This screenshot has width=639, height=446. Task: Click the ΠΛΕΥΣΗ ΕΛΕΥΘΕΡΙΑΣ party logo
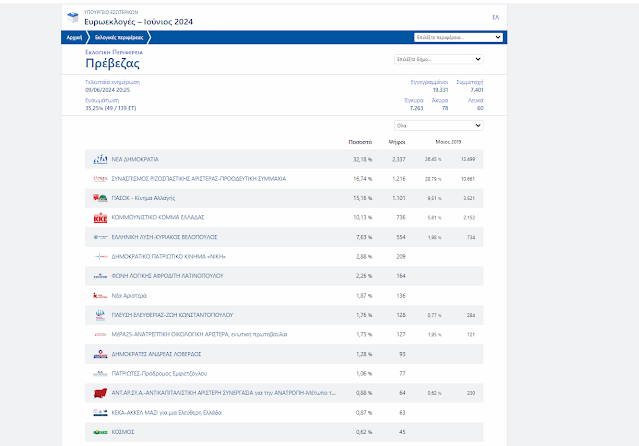(x=100, y=315)
